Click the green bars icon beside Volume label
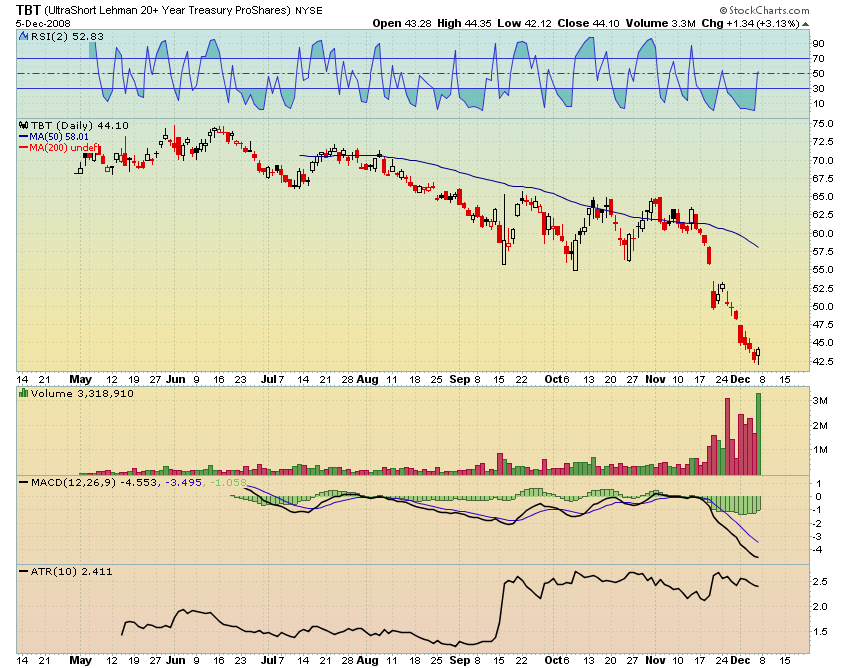Screen dimensions: 850x668 click(x=23, y=393)
